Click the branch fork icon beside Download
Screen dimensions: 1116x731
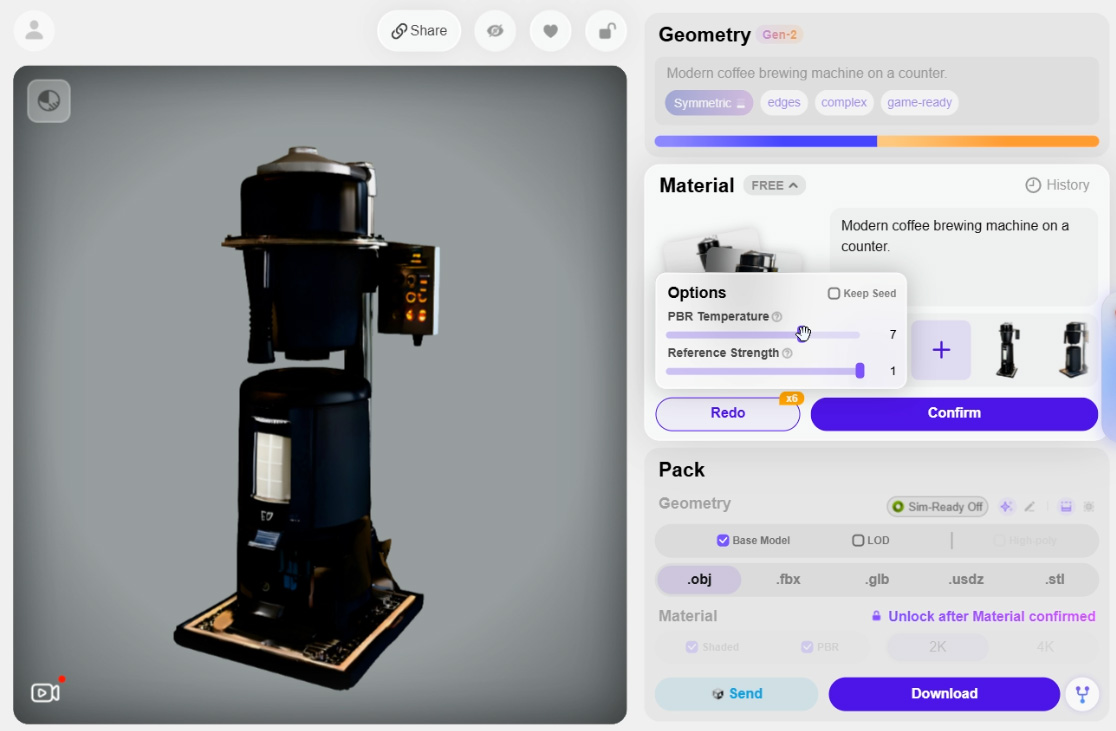click(x=1082, y=694)
